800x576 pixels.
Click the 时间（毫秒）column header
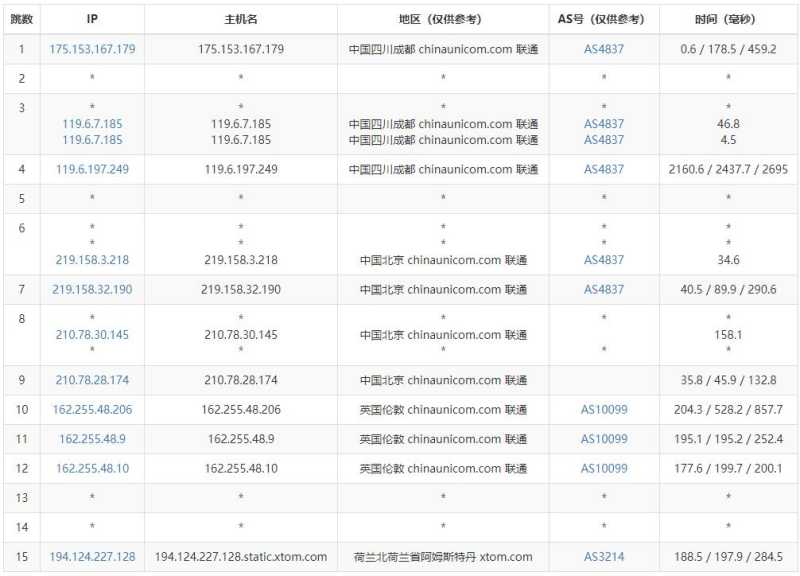[727, 17]
